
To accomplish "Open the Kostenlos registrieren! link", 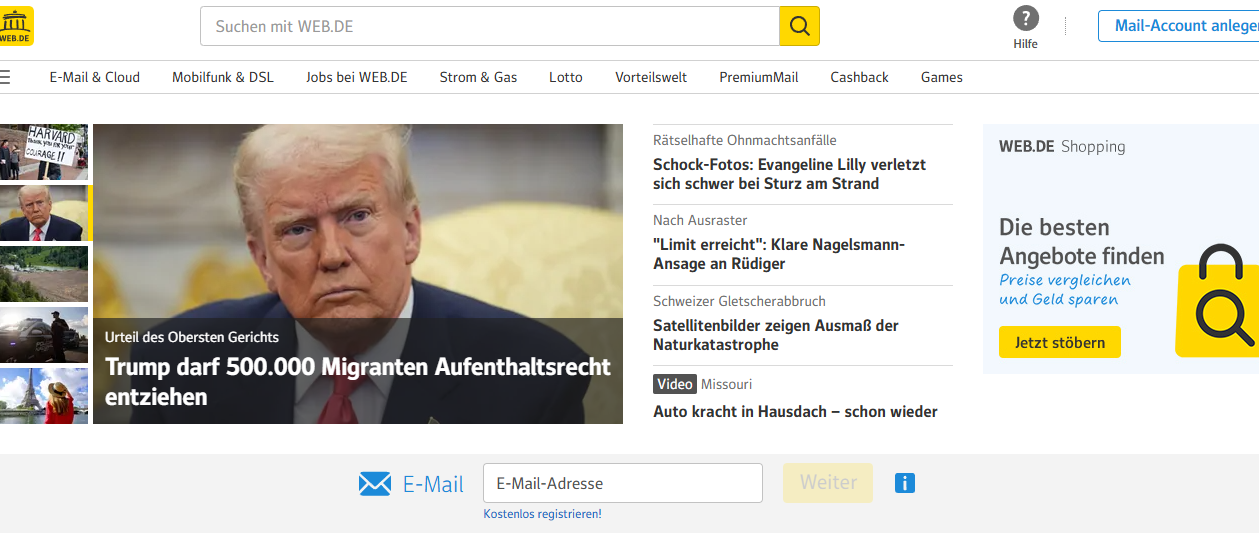I will [542, 514].
